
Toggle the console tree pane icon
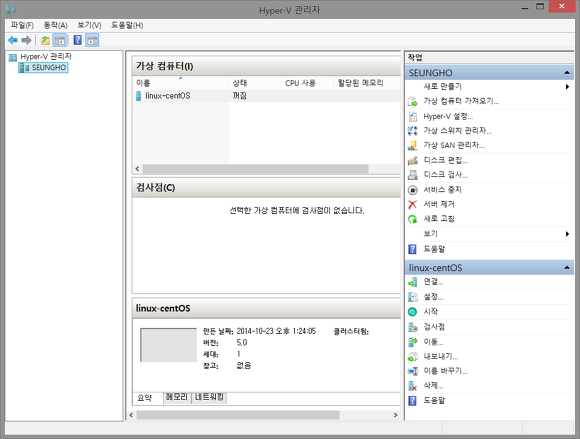point(60,40)
